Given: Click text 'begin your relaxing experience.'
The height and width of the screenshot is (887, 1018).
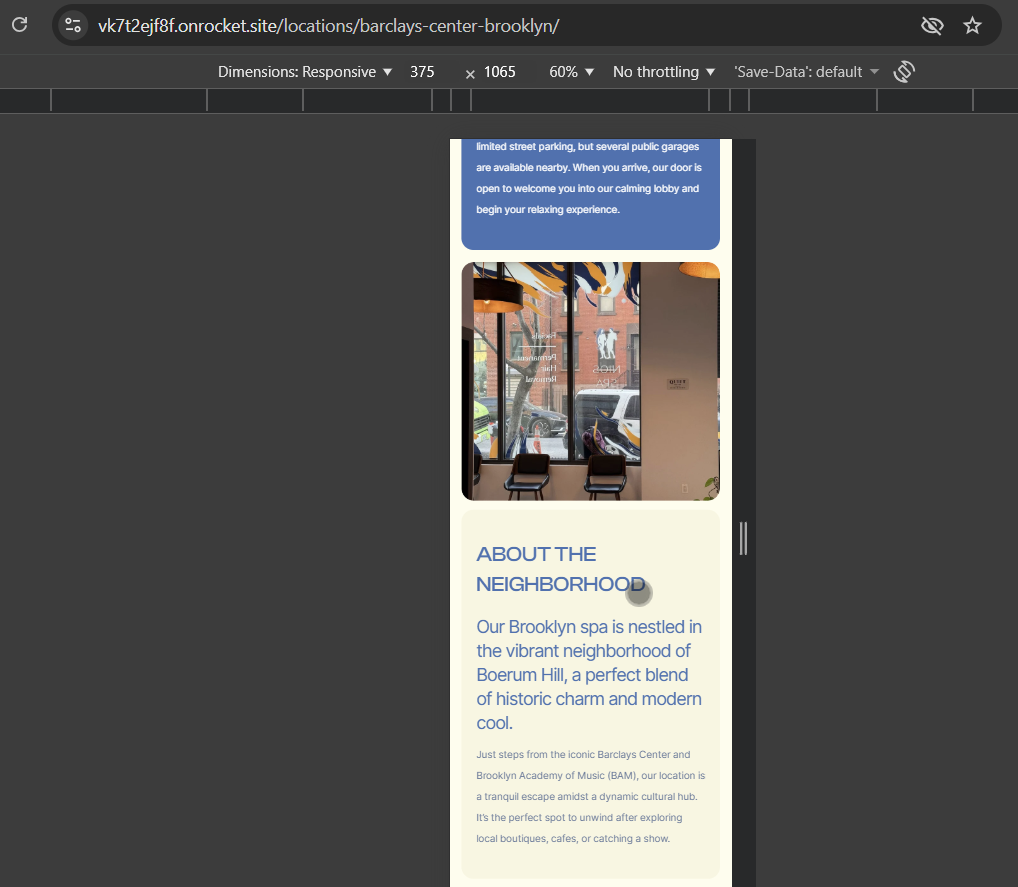Looking at the screenshot, I should pos(548,210).
